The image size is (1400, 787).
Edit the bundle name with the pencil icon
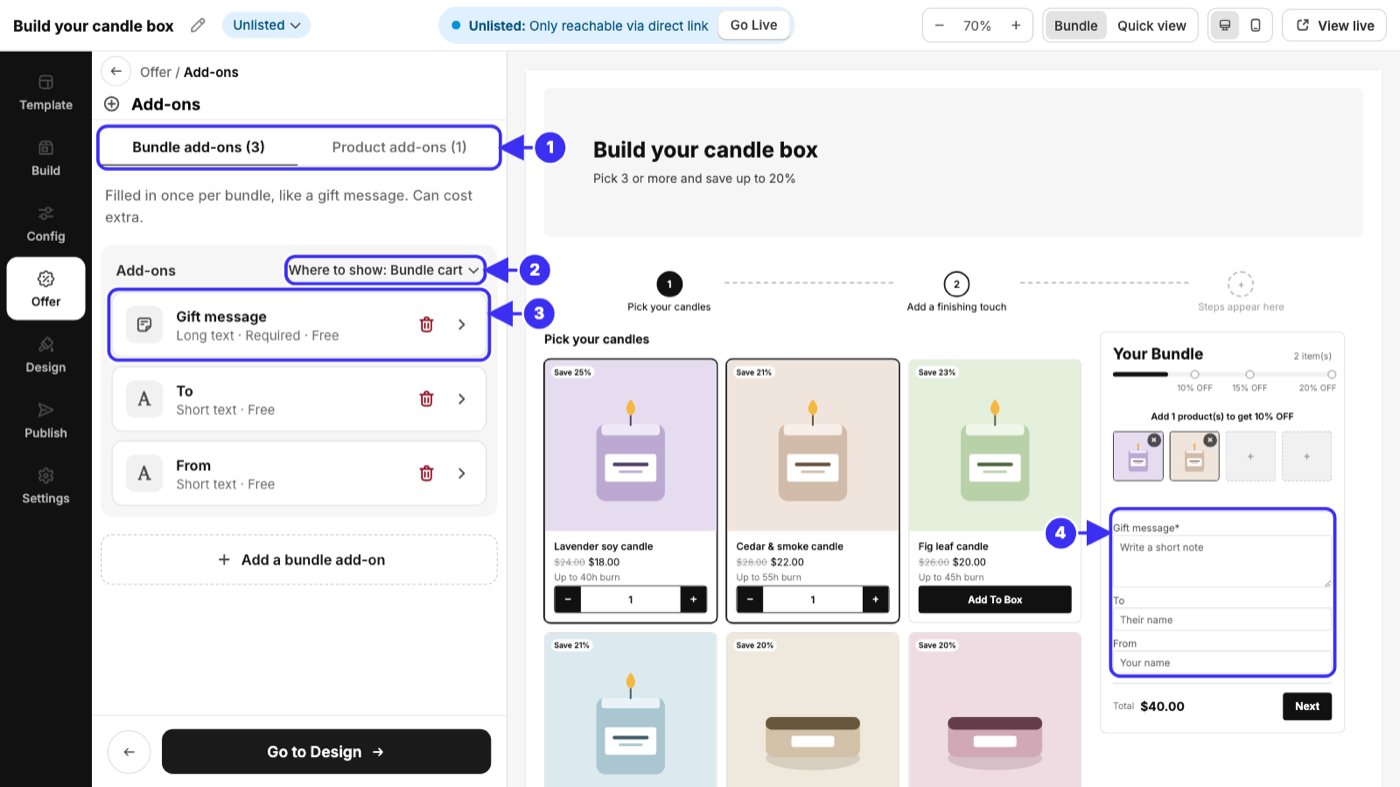pyautogui.click(x=198, y=26)
